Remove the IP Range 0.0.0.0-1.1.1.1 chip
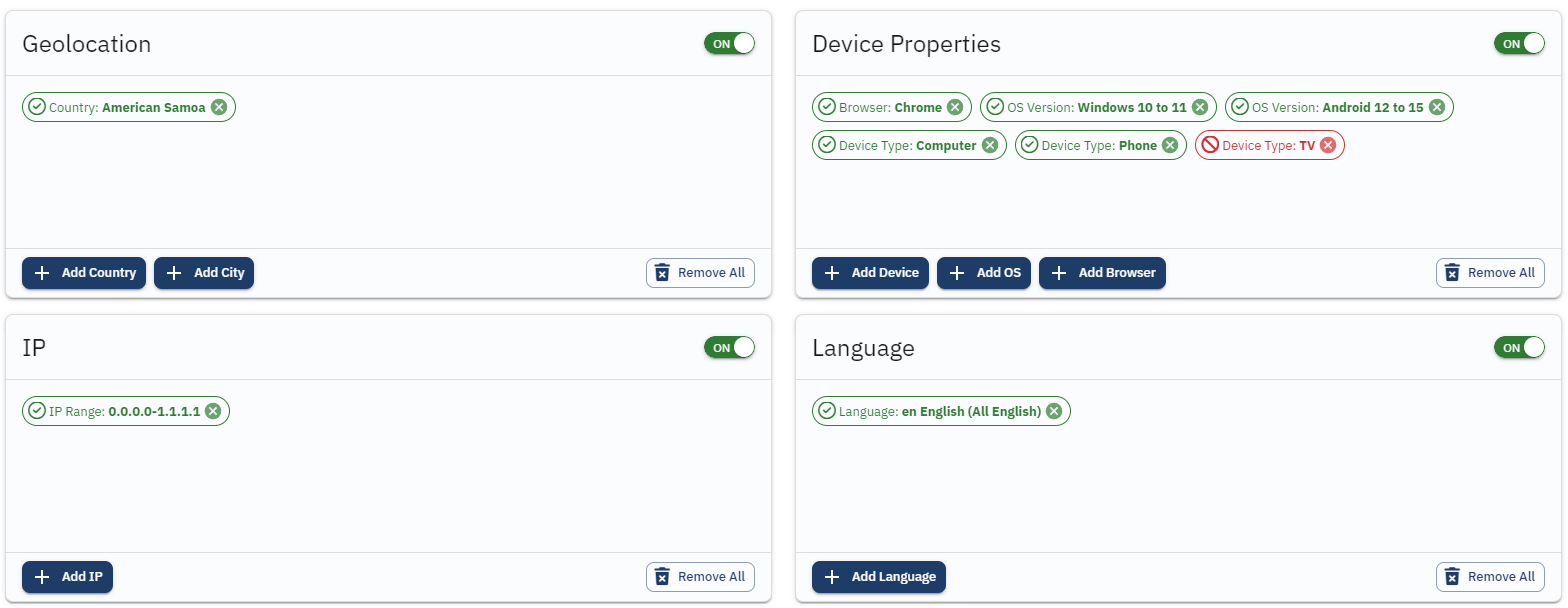1568x608 pixels. tap(213, 411)
